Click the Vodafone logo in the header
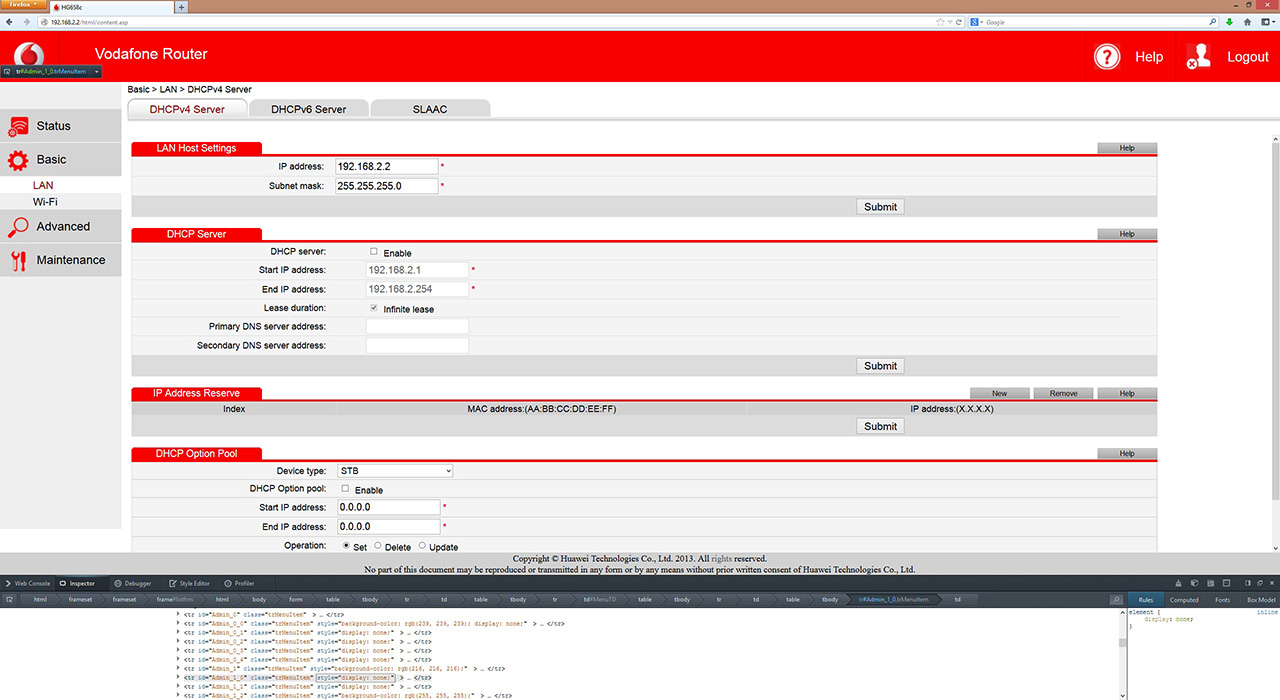The width and height of the screenshot is (1280, 700). [x=30, y=56]
